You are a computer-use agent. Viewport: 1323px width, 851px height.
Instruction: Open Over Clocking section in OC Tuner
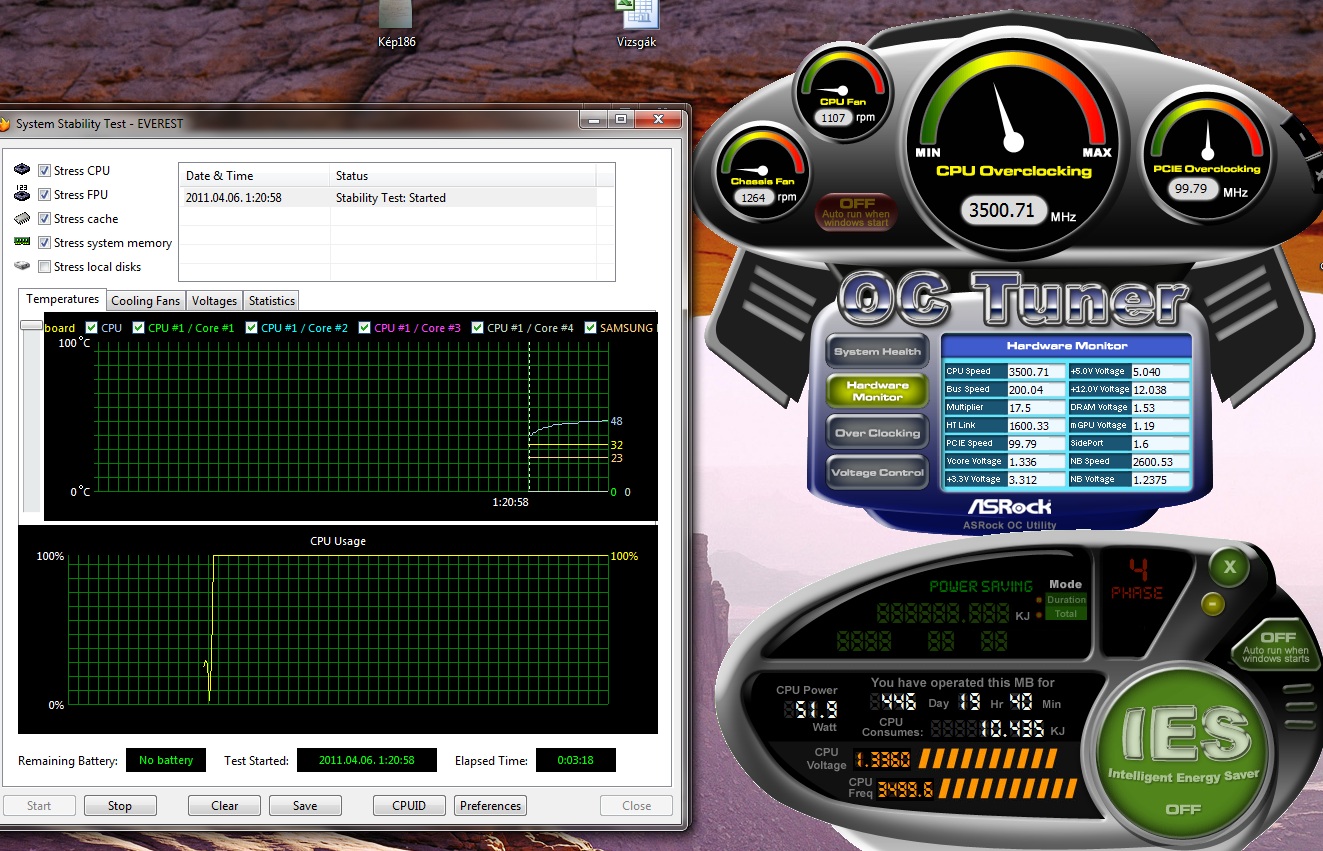pos(877,433)
